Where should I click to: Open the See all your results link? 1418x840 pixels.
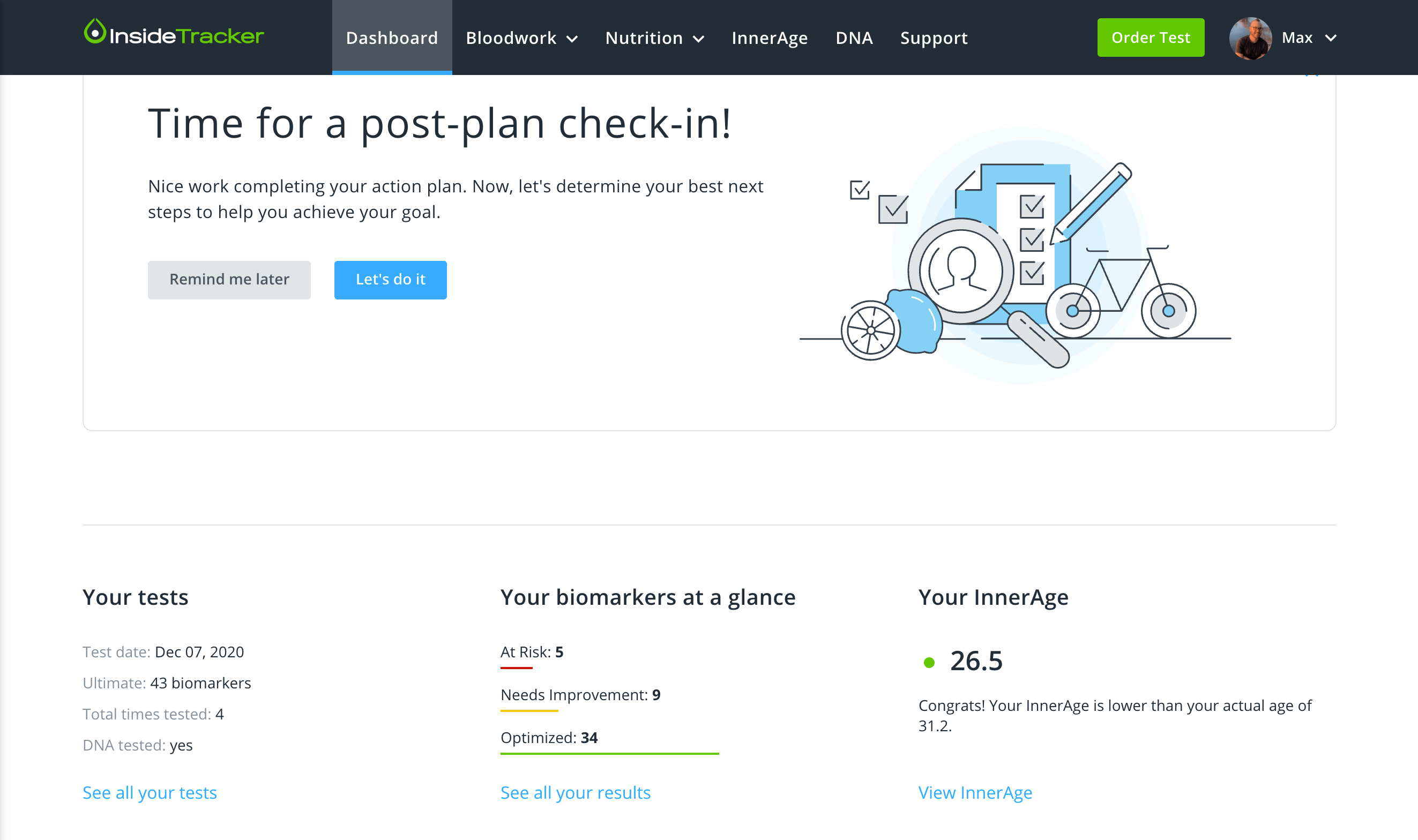coord(575,792)
